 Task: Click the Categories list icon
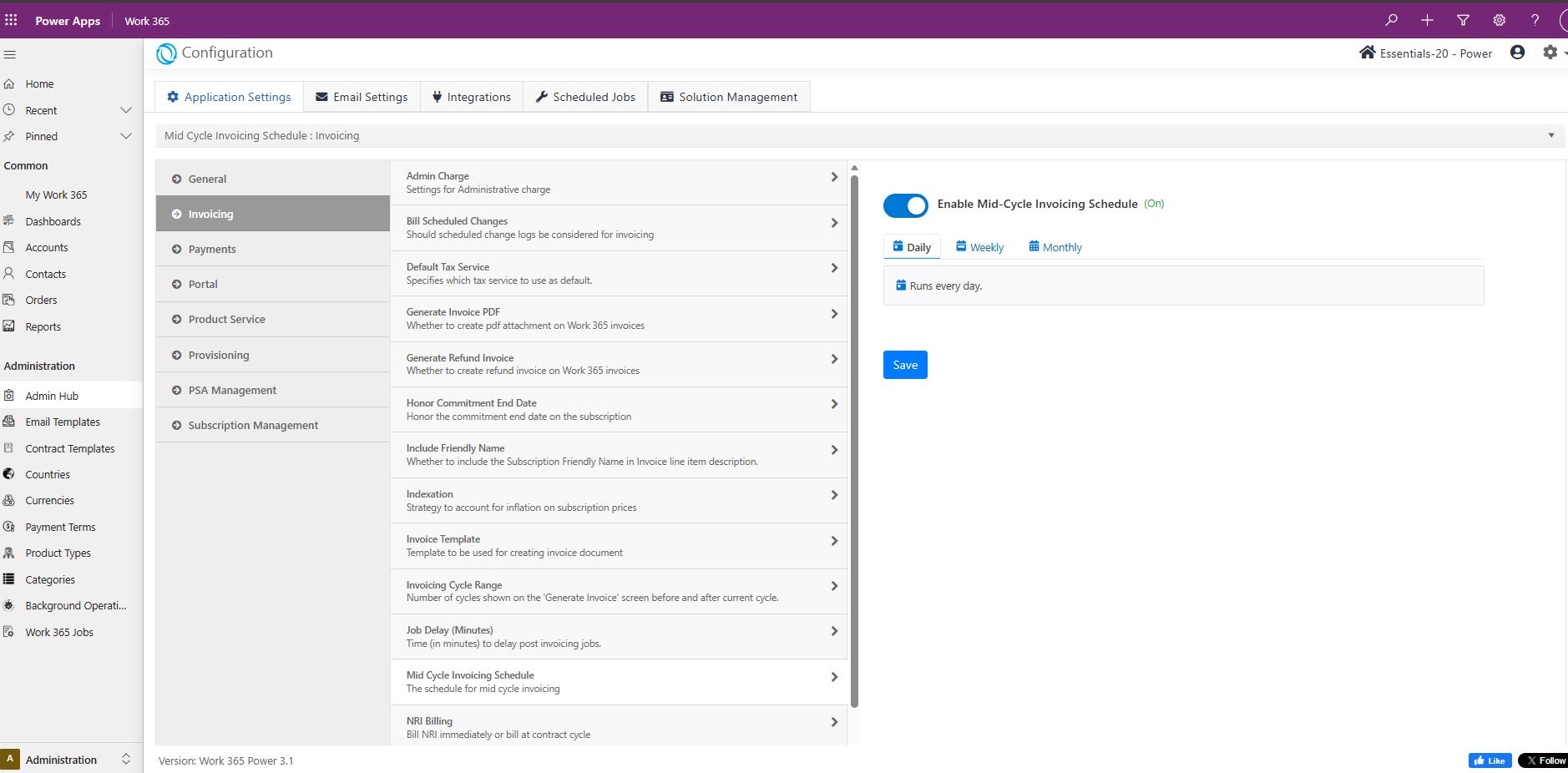[x=9, y=579]
